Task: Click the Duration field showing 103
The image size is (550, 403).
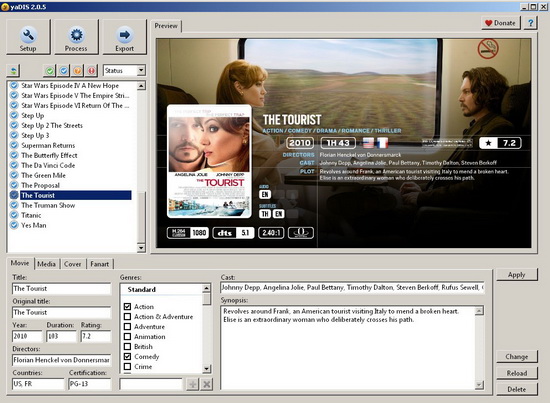Action: click(61, 336)
